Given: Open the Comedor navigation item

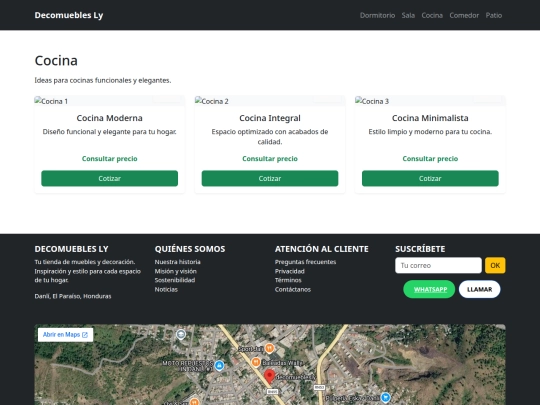Looking at the screenshot, I should pos(464,15).
